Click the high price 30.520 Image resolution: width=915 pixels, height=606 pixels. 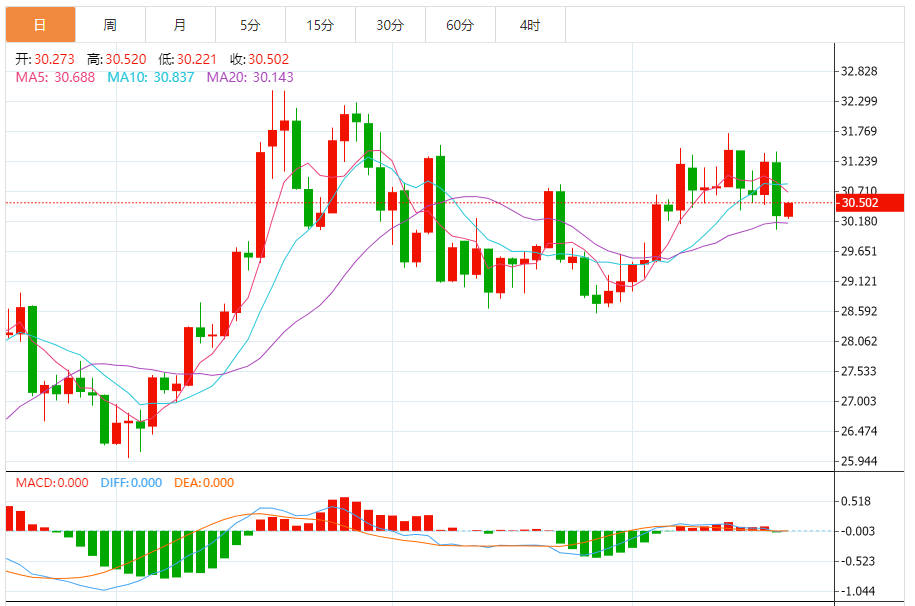[x=125, y=59]
